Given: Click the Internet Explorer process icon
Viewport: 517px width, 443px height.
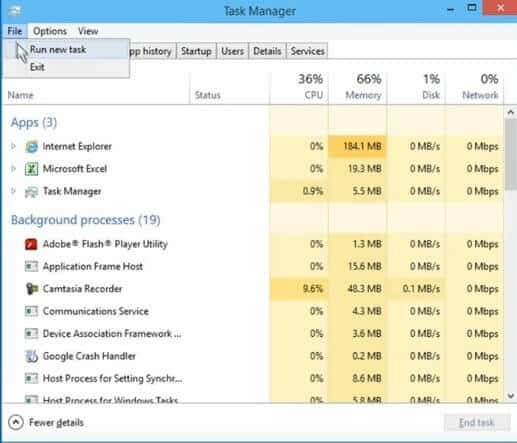Looking at the screenshot, I should [x=31, y=146].
